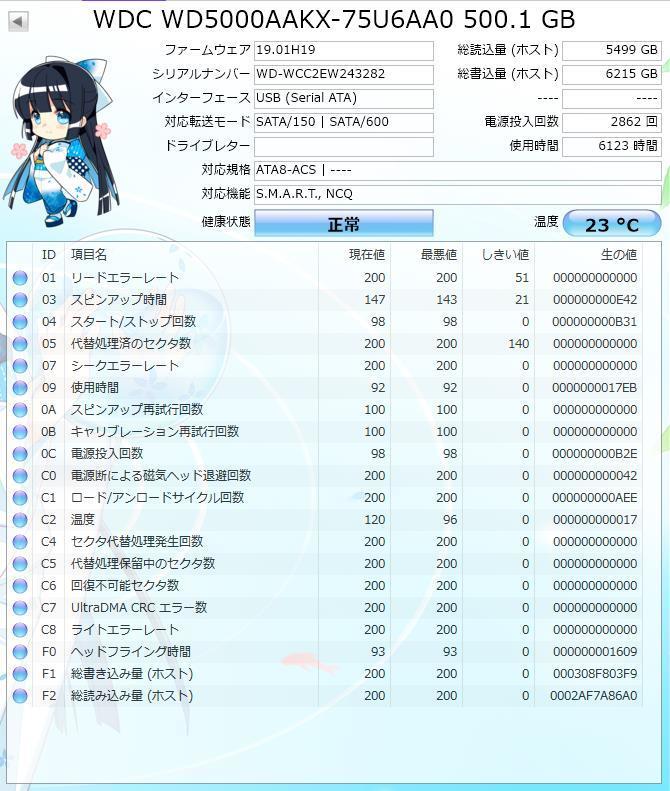Click the しきい値 column header

point(505,255)
